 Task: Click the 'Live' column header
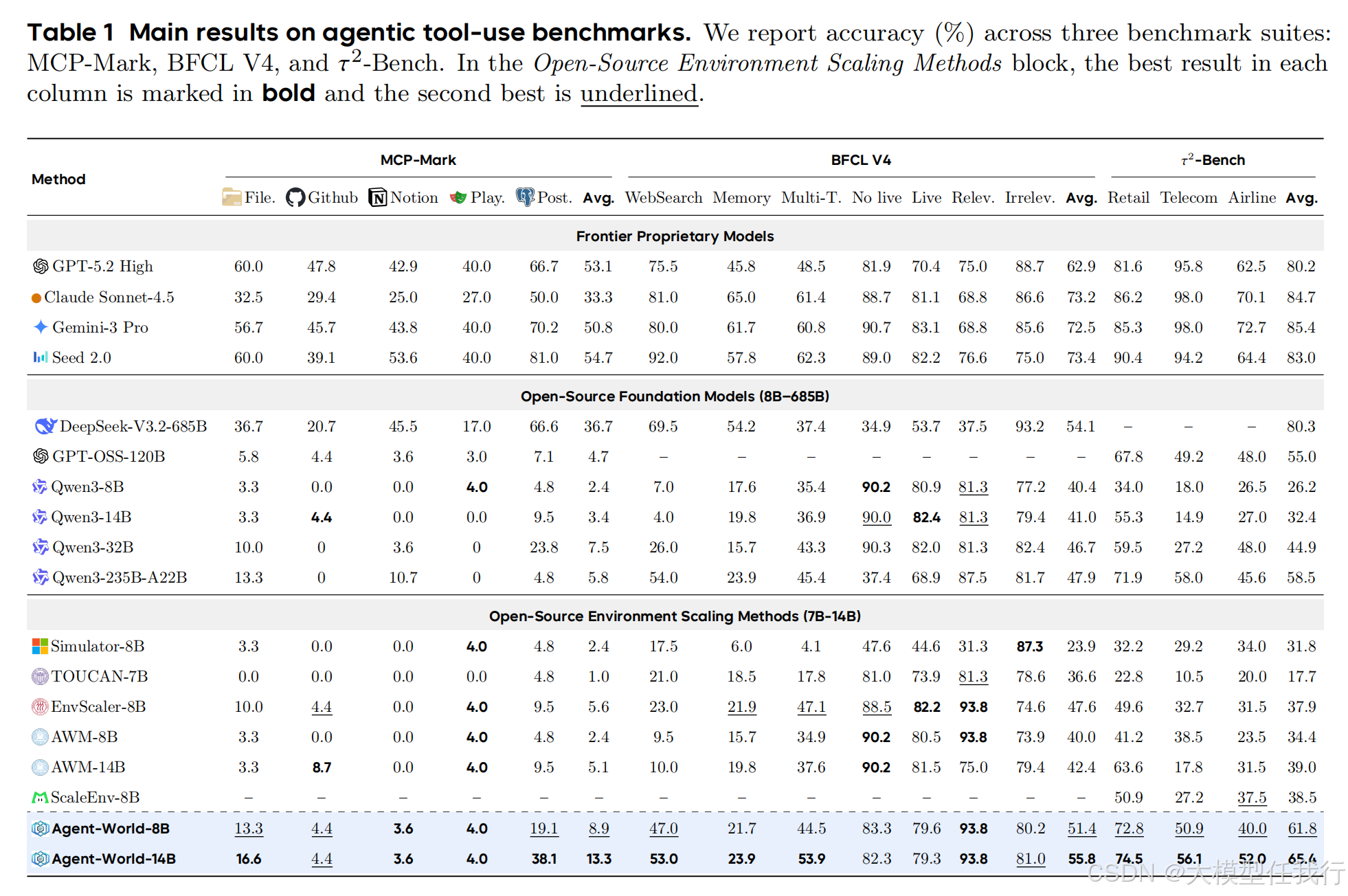click(927, 198)
